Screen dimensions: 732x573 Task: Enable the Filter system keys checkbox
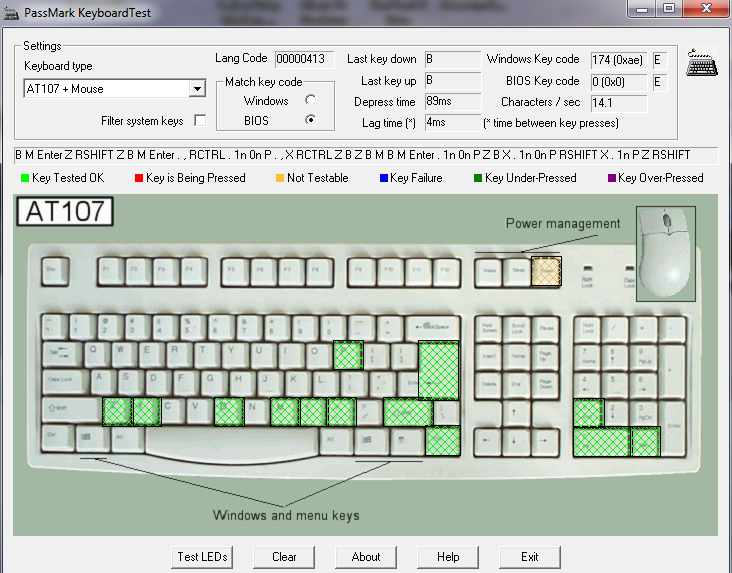click(x=200, y=120)
